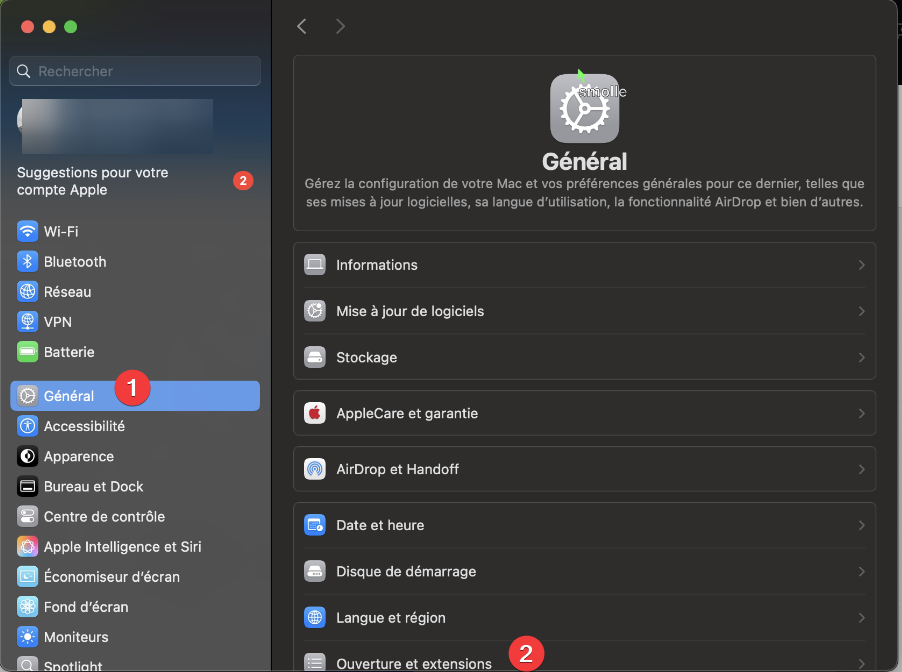Click the "Date et heure" label
902x672 pixels.
click(x=380, y=525)
